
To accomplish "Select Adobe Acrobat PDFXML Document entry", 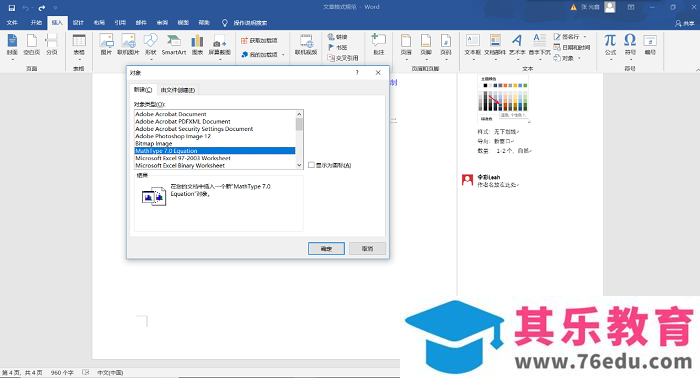I will click(x=215, y=121).
